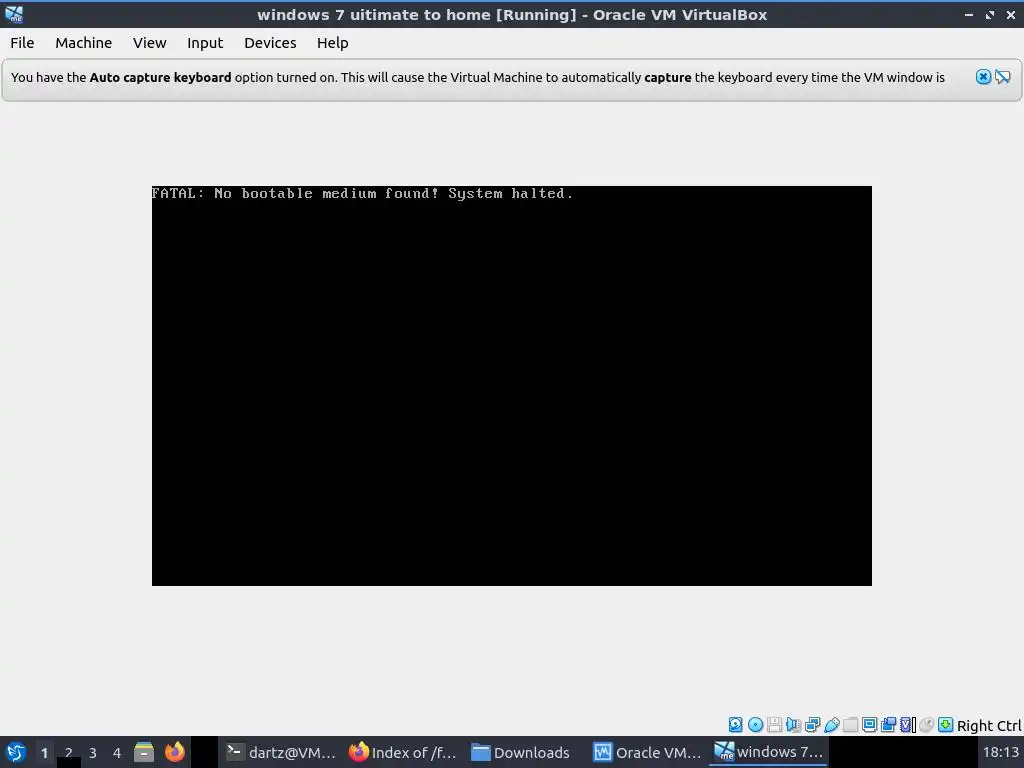Switch to the Downloads folder window
Screen dimensions: 1024x768
pyautogui.click(x=522, y=752)
